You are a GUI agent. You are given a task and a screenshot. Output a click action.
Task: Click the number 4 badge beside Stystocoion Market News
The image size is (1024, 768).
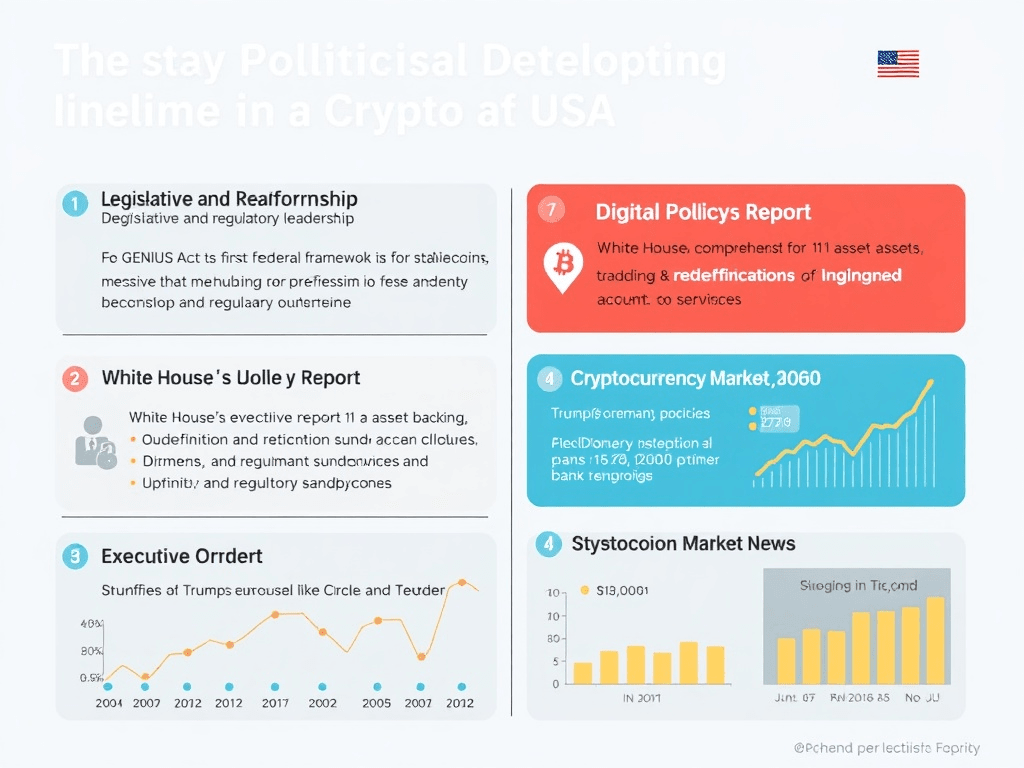point(549,544)
